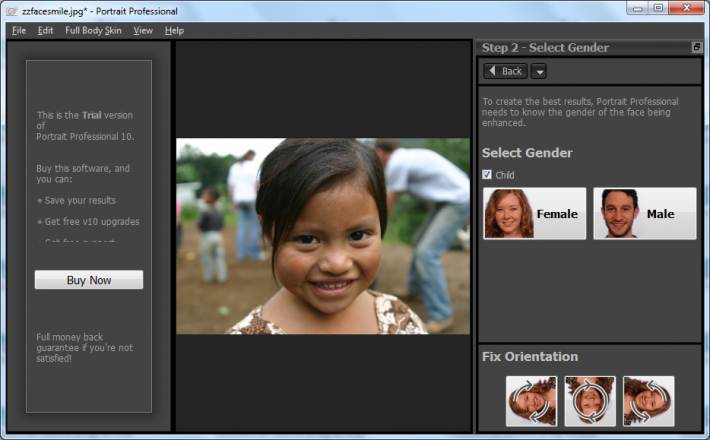Minimize the Portrait Professional window
This screenshot has height=440, width=710.
(x=638, y=8)
